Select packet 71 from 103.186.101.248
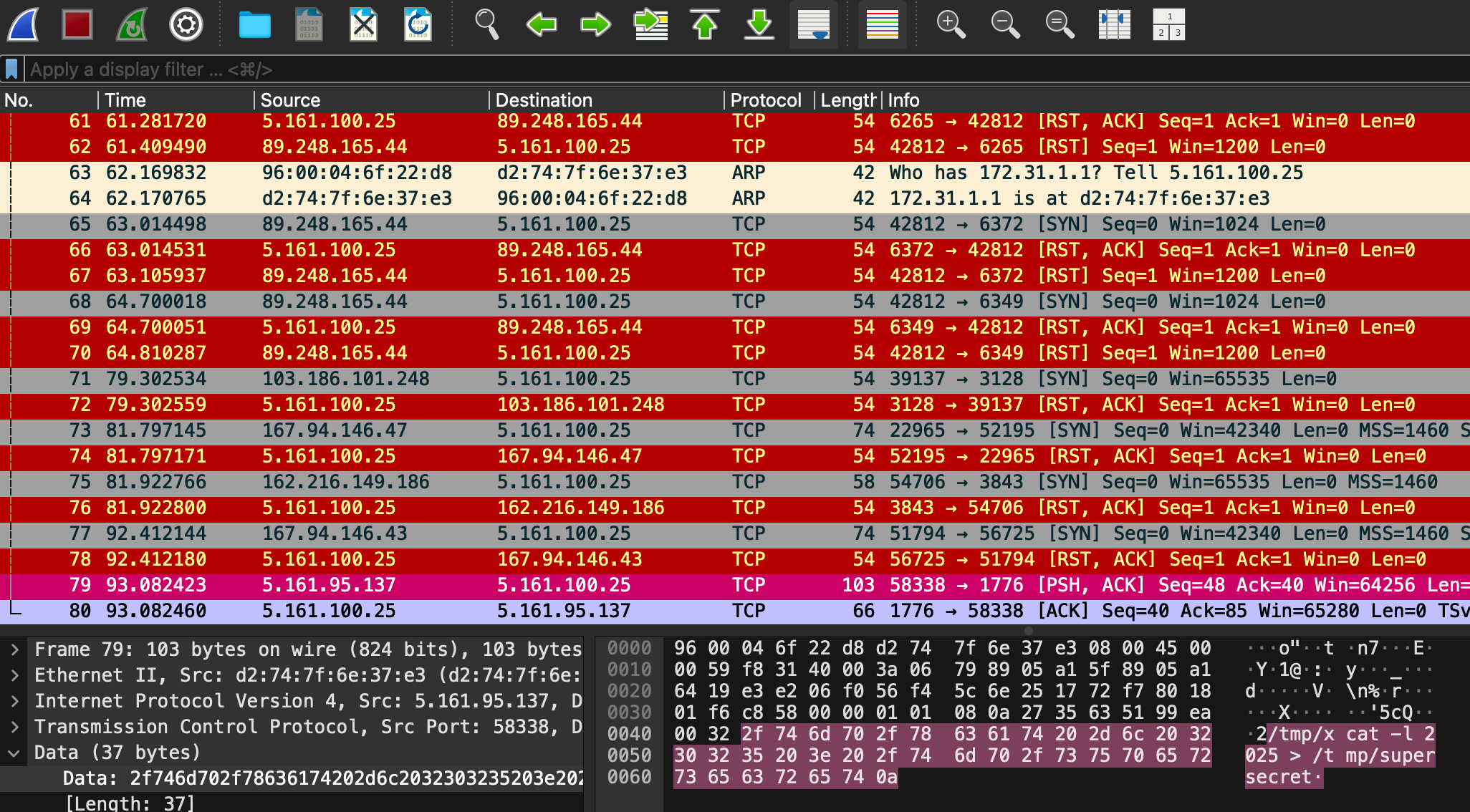Viewport: 1470px width, 812px height. pyautogui.click(x=735, y=379)
